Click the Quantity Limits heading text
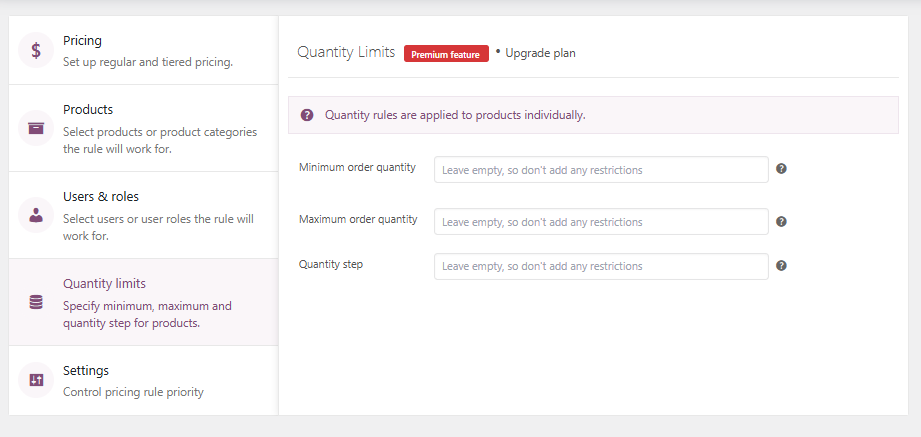The height and width of the screenshot is (437, 921). point(346,52)
